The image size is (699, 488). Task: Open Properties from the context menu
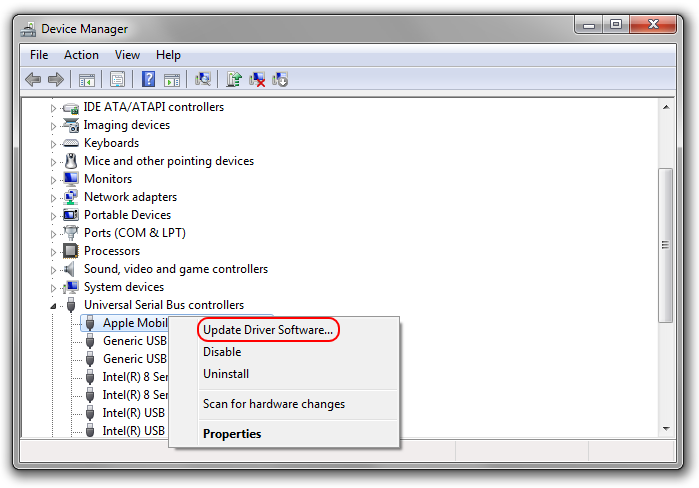point(232,434)
